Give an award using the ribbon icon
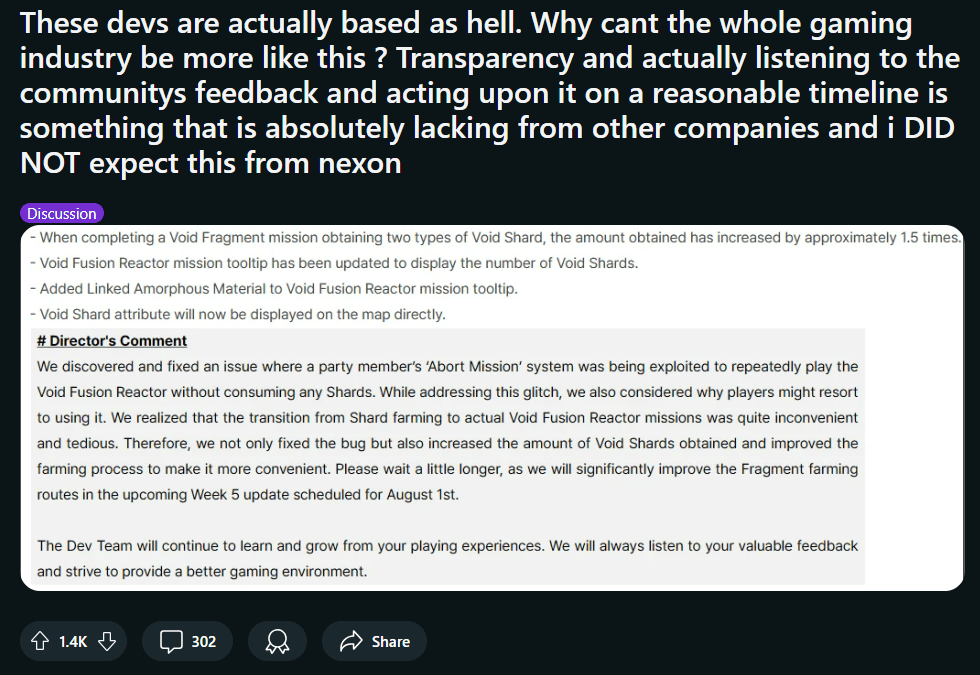The width and height of the screenshot is (980, 675). (277, 641)
